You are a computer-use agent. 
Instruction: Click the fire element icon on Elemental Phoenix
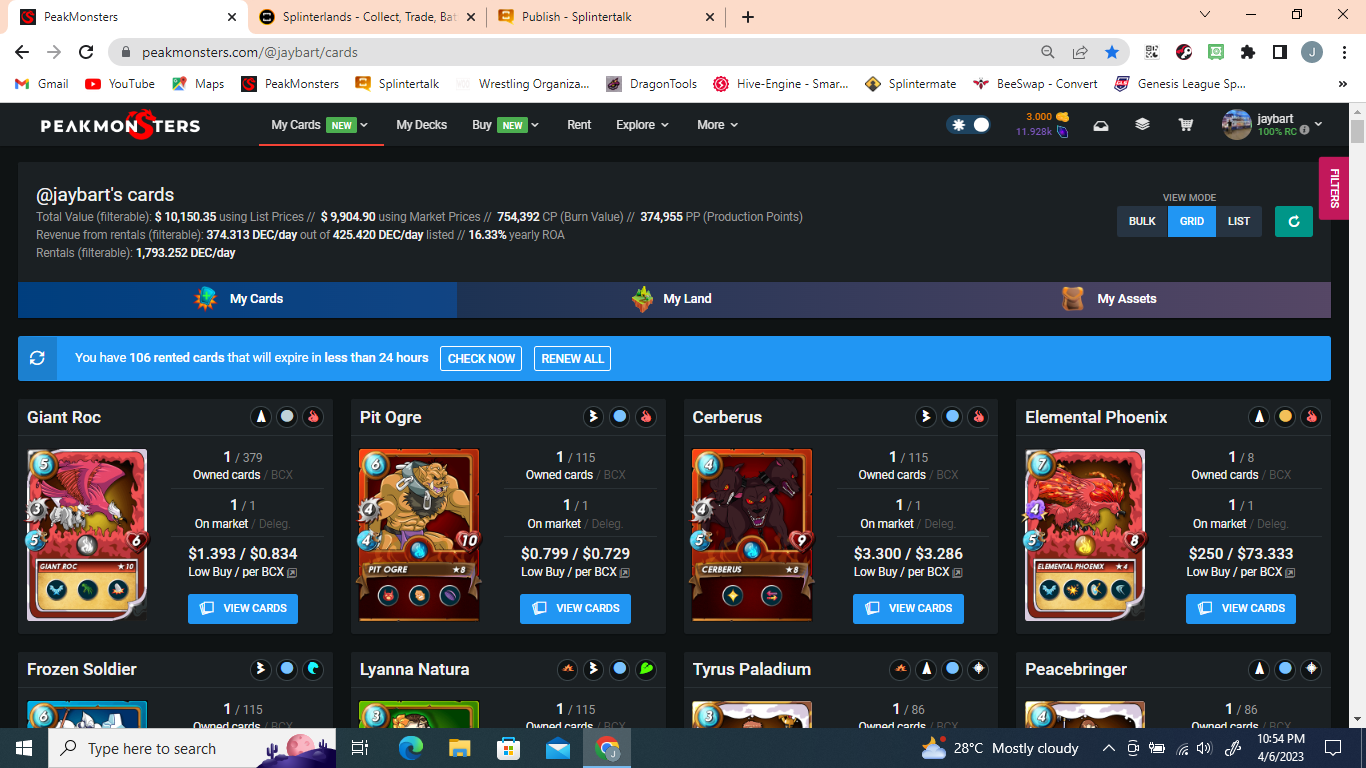(1311, 417)
